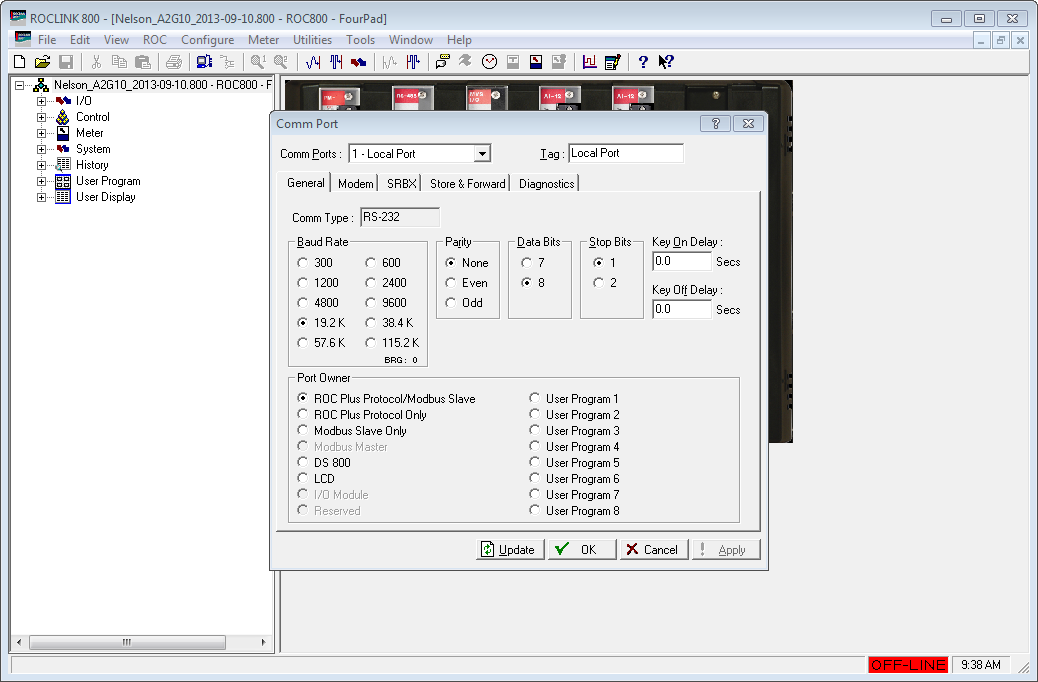The height and width of the screenshot is (682, 1038).
Task: Click the speech bubble comm toolbar icon
Action: click(442, 62)
